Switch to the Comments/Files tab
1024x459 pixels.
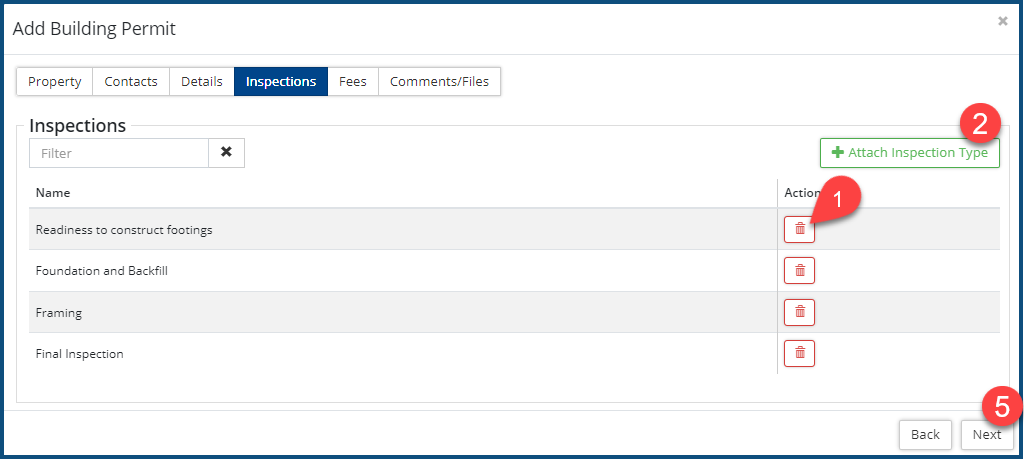point(439,82)
